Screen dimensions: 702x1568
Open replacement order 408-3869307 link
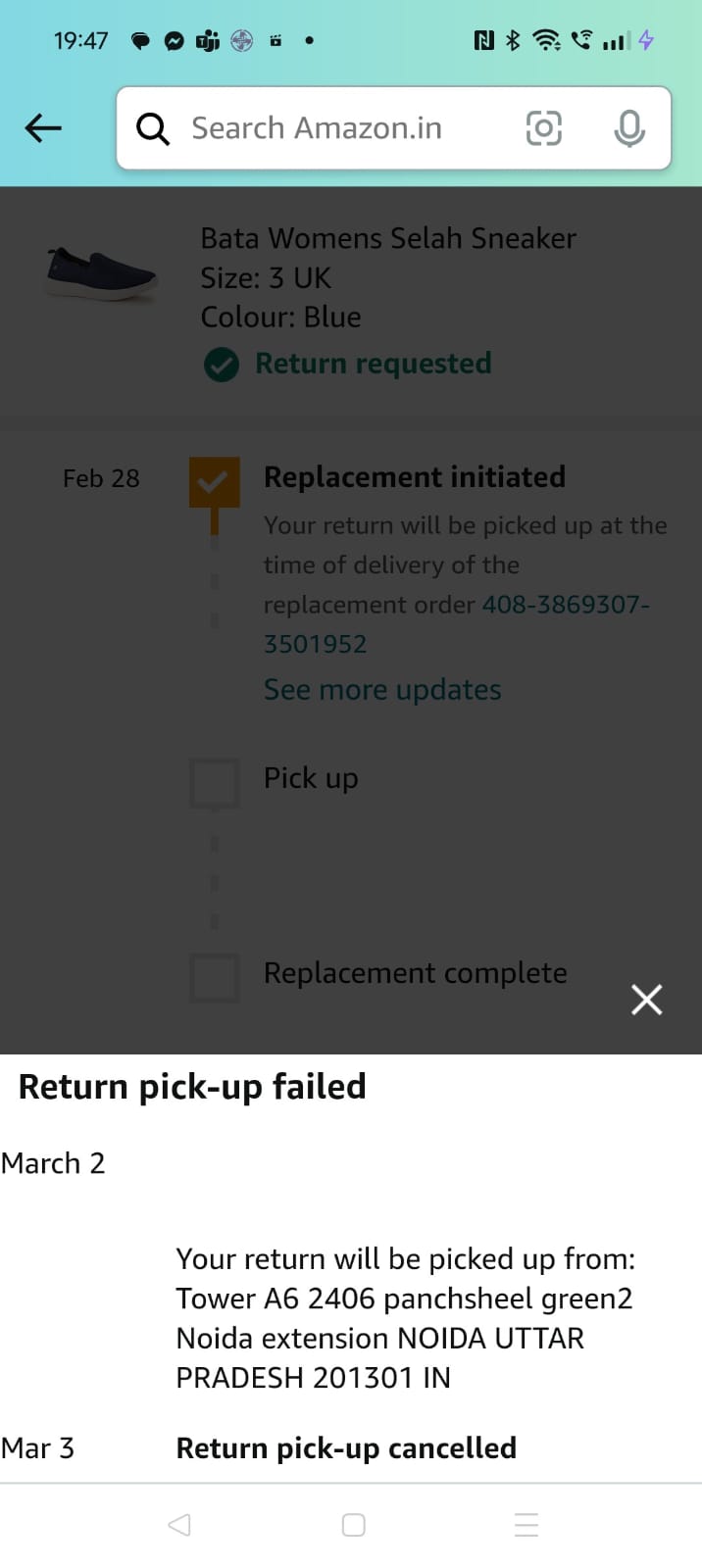[x=565, y=605]
